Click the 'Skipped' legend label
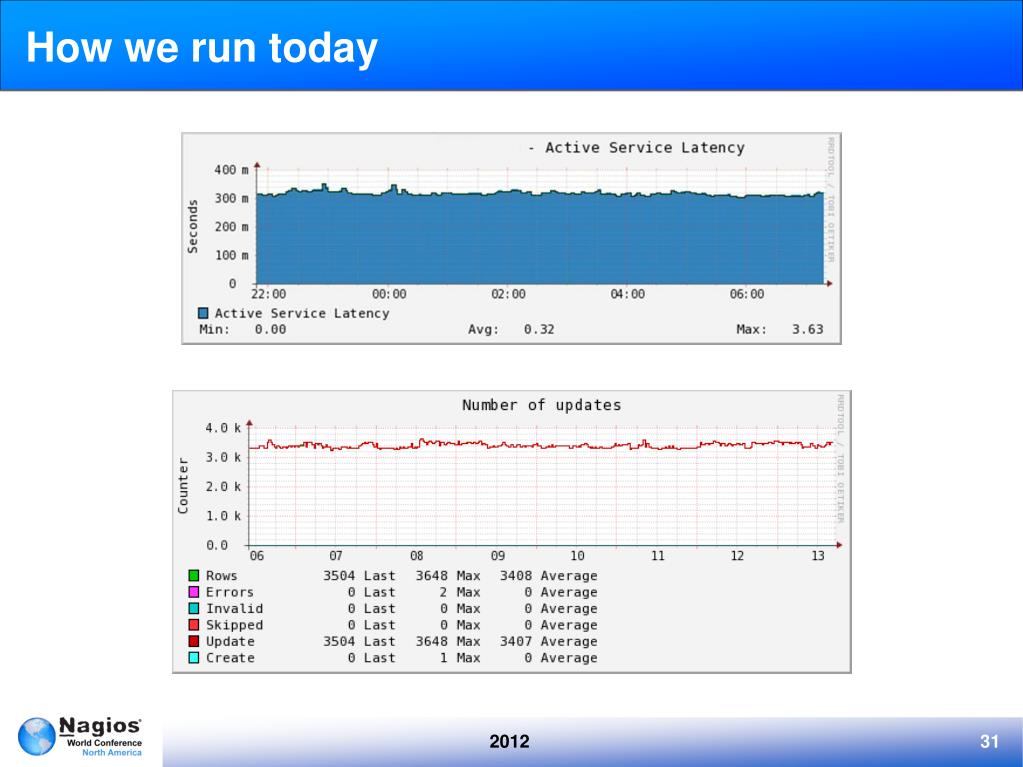 coord(235,625)
